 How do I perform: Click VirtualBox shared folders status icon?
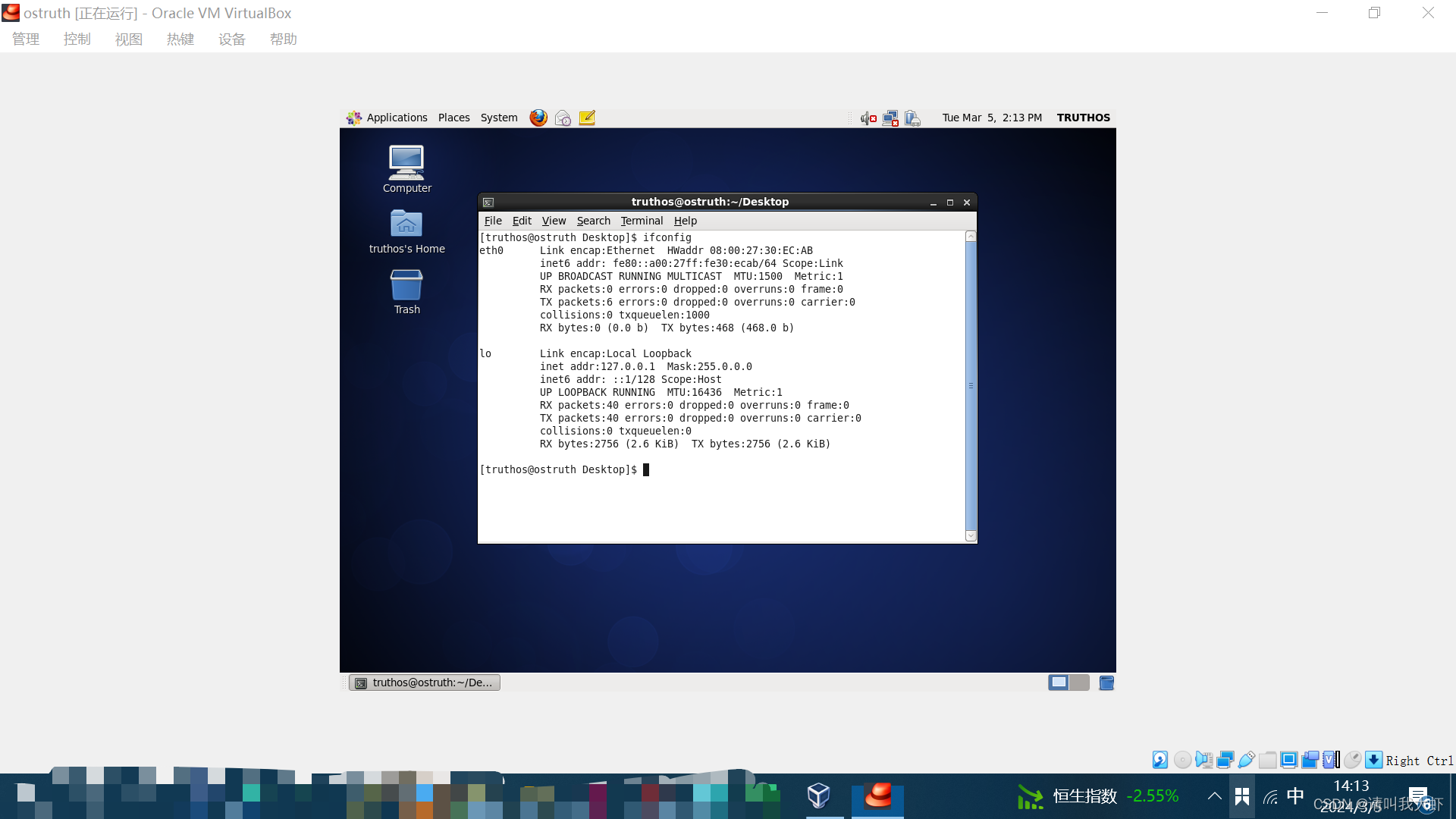pos(1267,760)
